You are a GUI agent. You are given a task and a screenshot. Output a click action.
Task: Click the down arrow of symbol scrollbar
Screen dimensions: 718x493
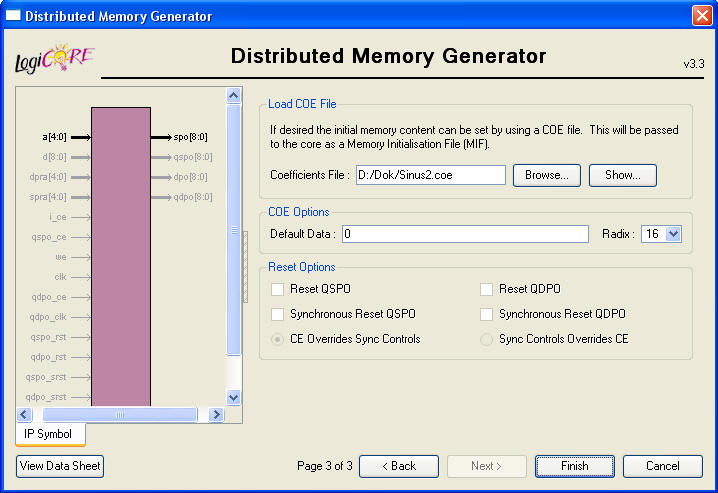[234, 397]
